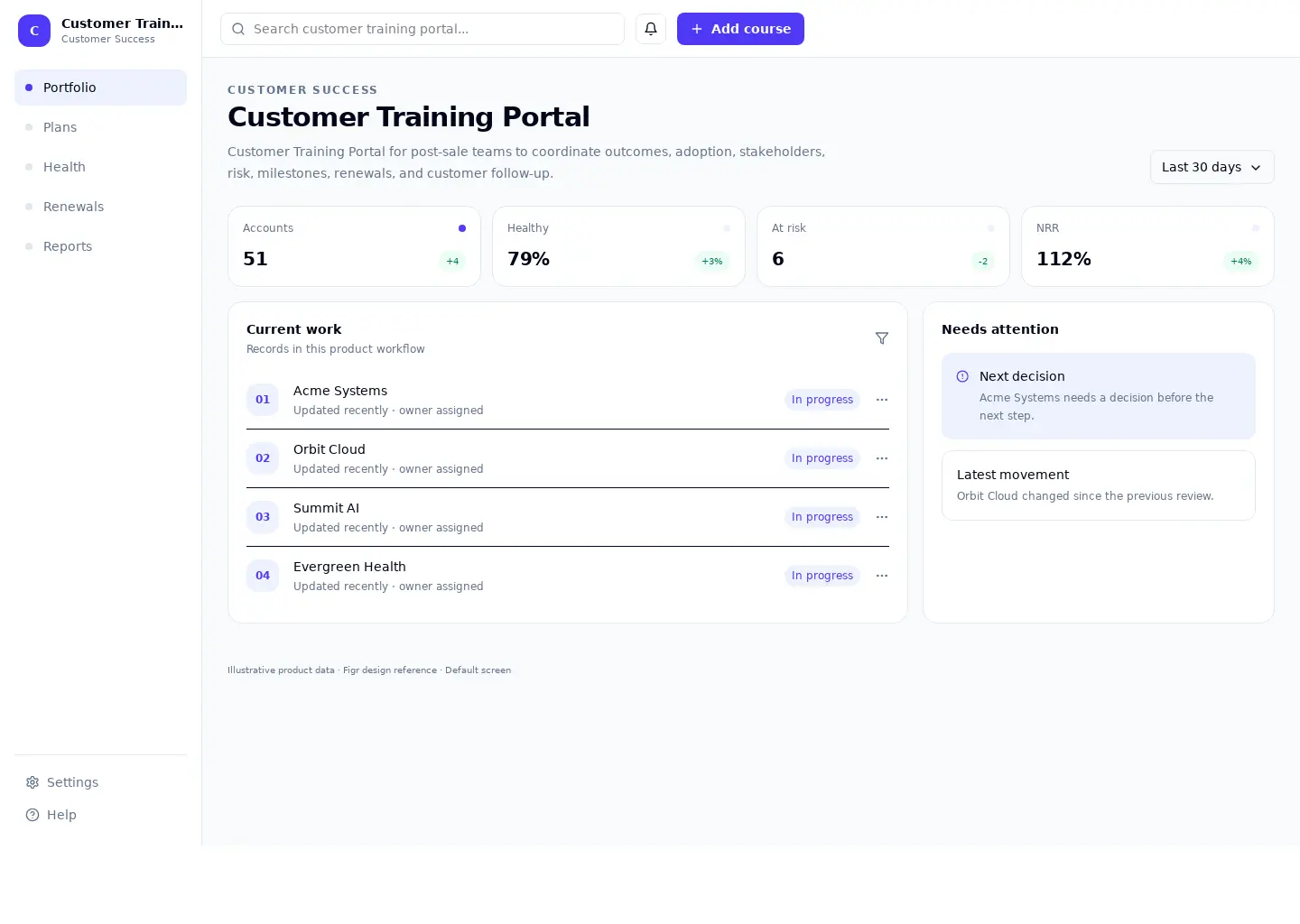Click the Settings gear icon

tap(32, 782)
